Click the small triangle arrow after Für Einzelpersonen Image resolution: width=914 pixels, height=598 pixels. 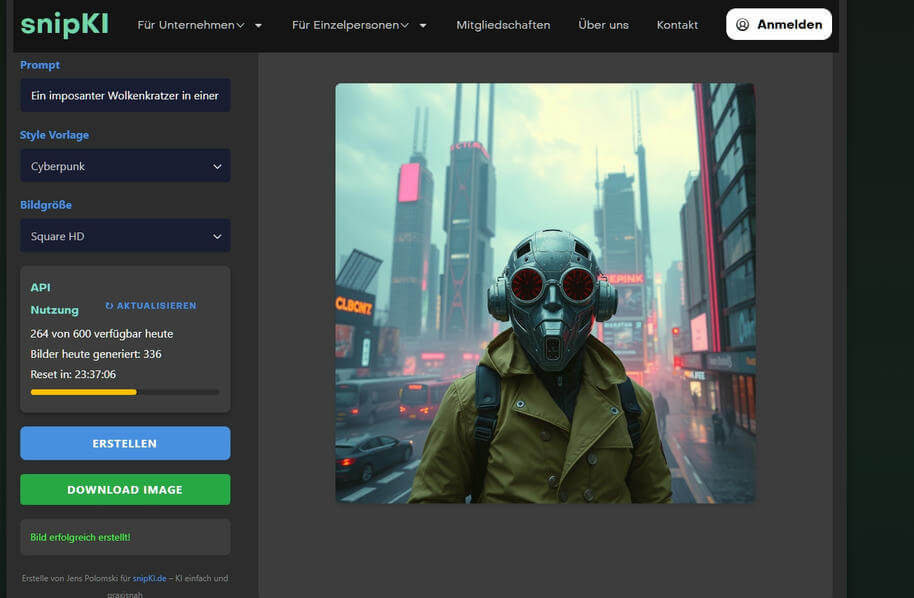click(x=423, y=25)
